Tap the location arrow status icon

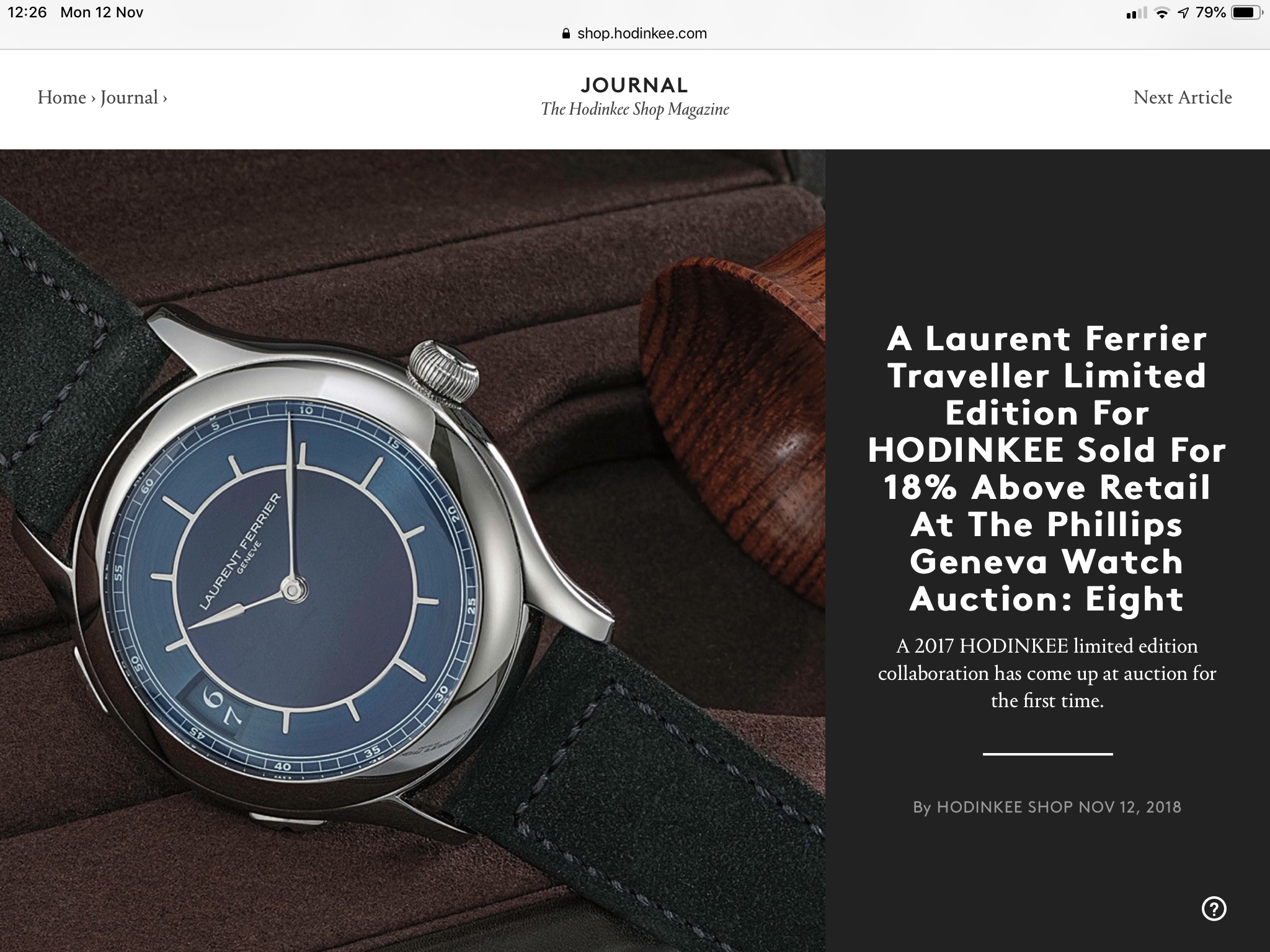1184,13
